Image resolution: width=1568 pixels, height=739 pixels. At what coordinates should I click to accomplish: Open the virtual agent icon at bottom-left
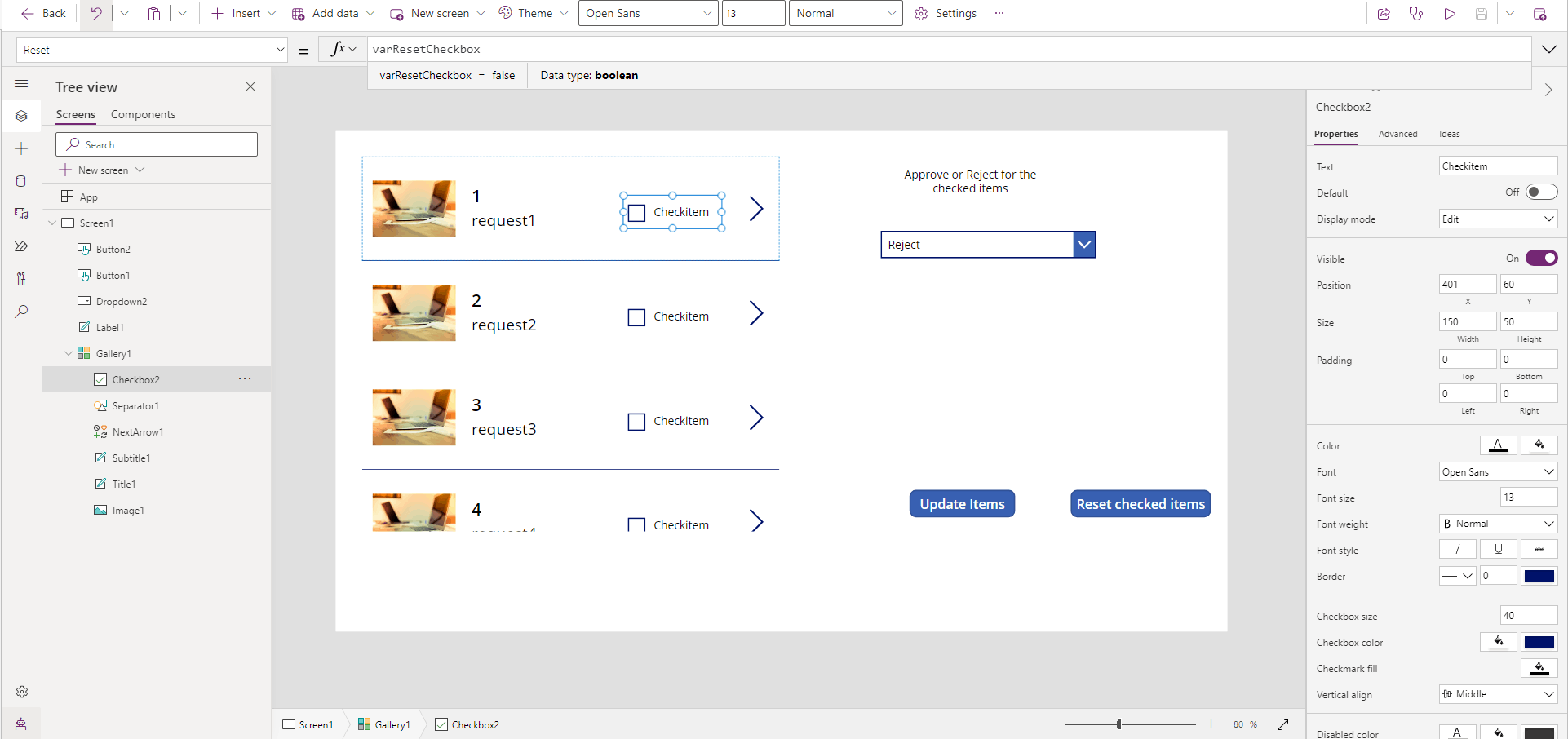pos(21,724)
